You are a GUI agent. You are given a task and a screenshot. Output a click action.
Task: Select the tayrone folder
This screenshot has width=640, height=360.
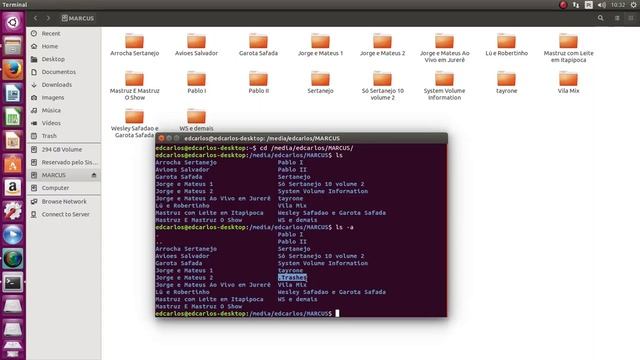507,82
